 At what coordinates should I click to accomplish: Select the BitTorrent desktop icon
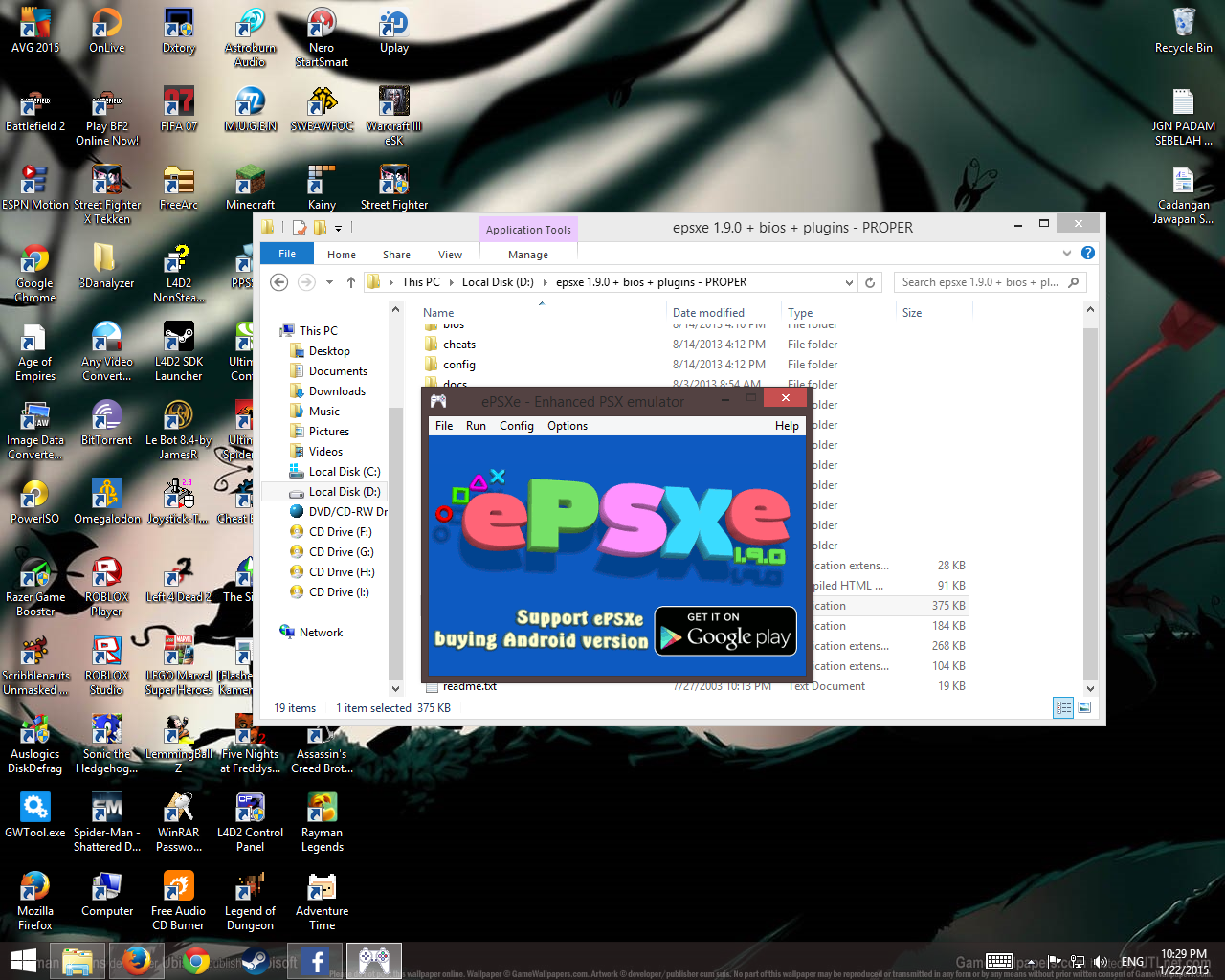[x=107, y=422]
